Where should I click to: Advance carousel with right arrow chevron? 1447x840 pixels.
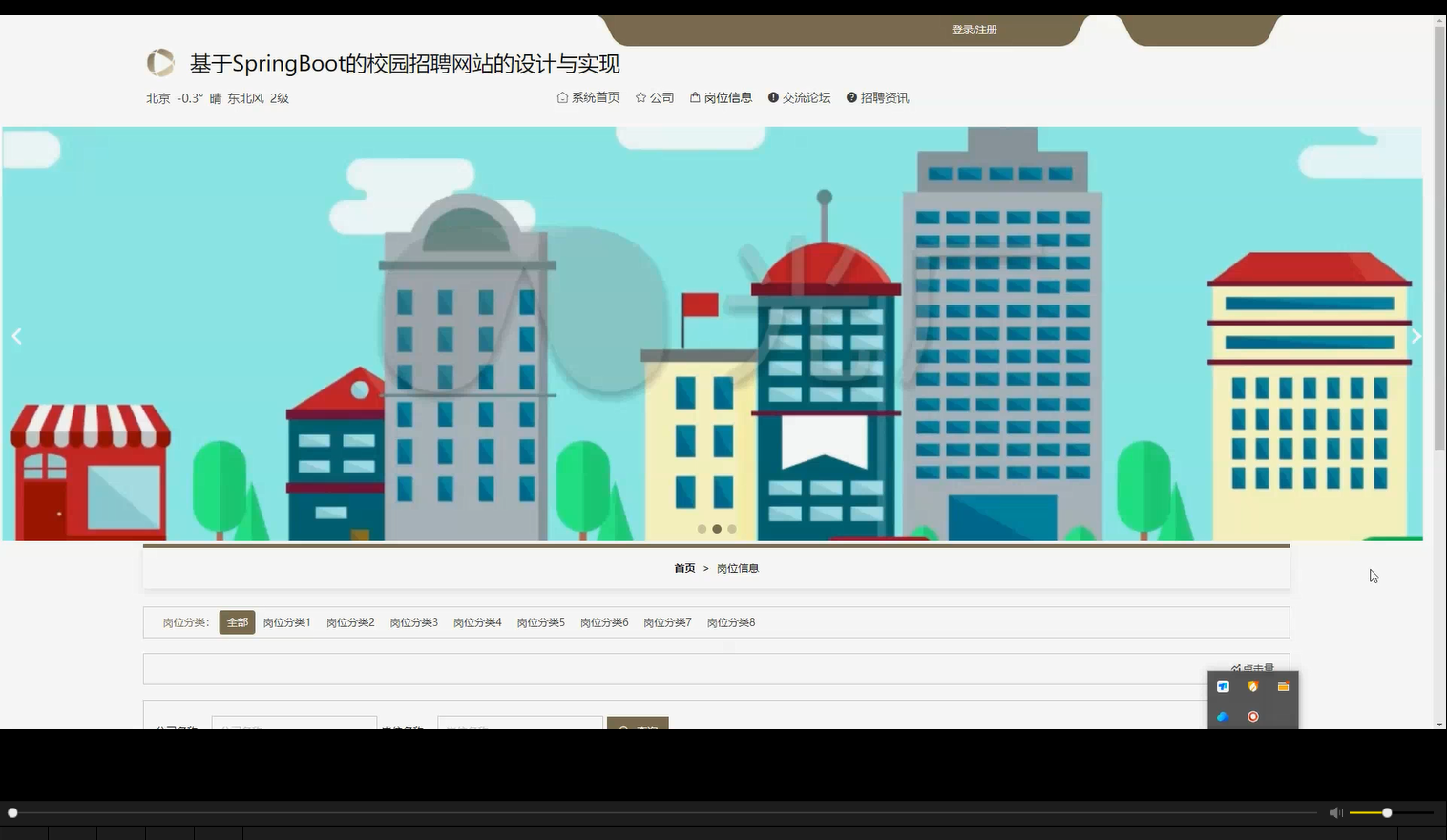1416,336
